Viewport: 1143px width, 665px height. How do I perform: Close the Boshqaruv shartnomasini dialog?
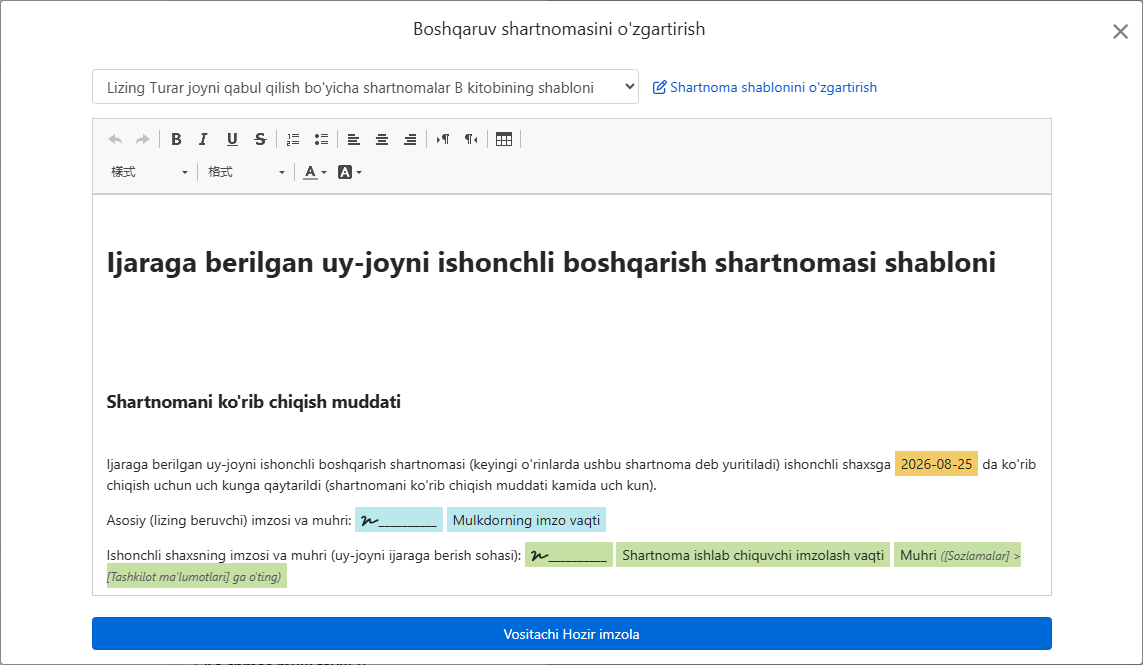coord(1120,31)
